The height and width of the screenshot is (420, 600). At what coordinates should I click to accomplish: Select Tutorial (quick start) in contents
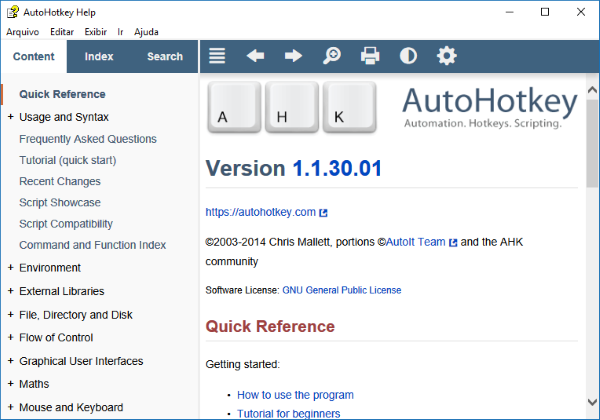pos(68,160)
